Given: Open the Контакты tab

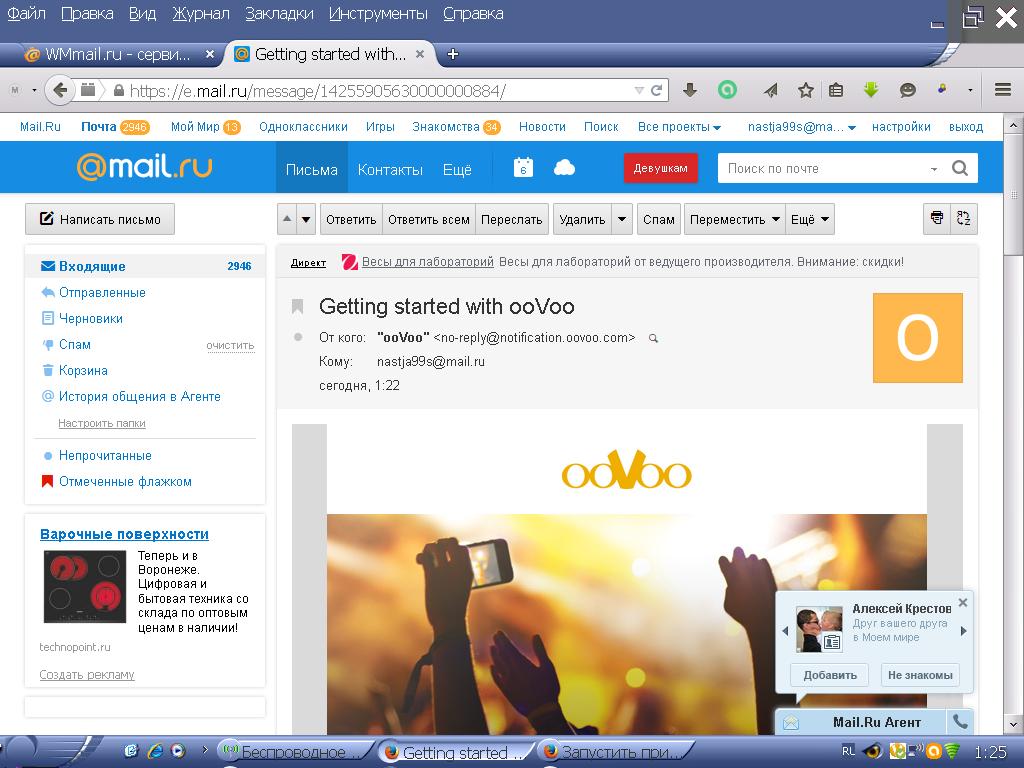Looking at the screenshot, I should click(391, 168).
